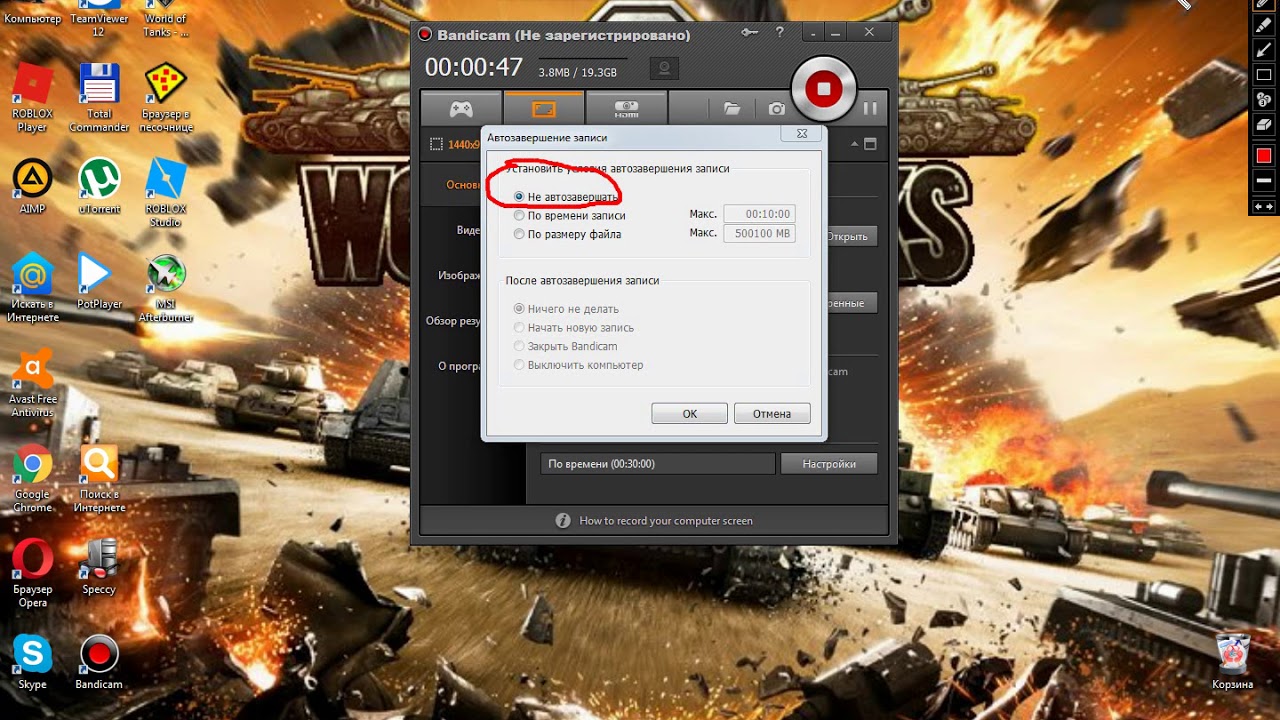Confirm the dialog with OK
1280x720 pixels.
pos(690,413)
